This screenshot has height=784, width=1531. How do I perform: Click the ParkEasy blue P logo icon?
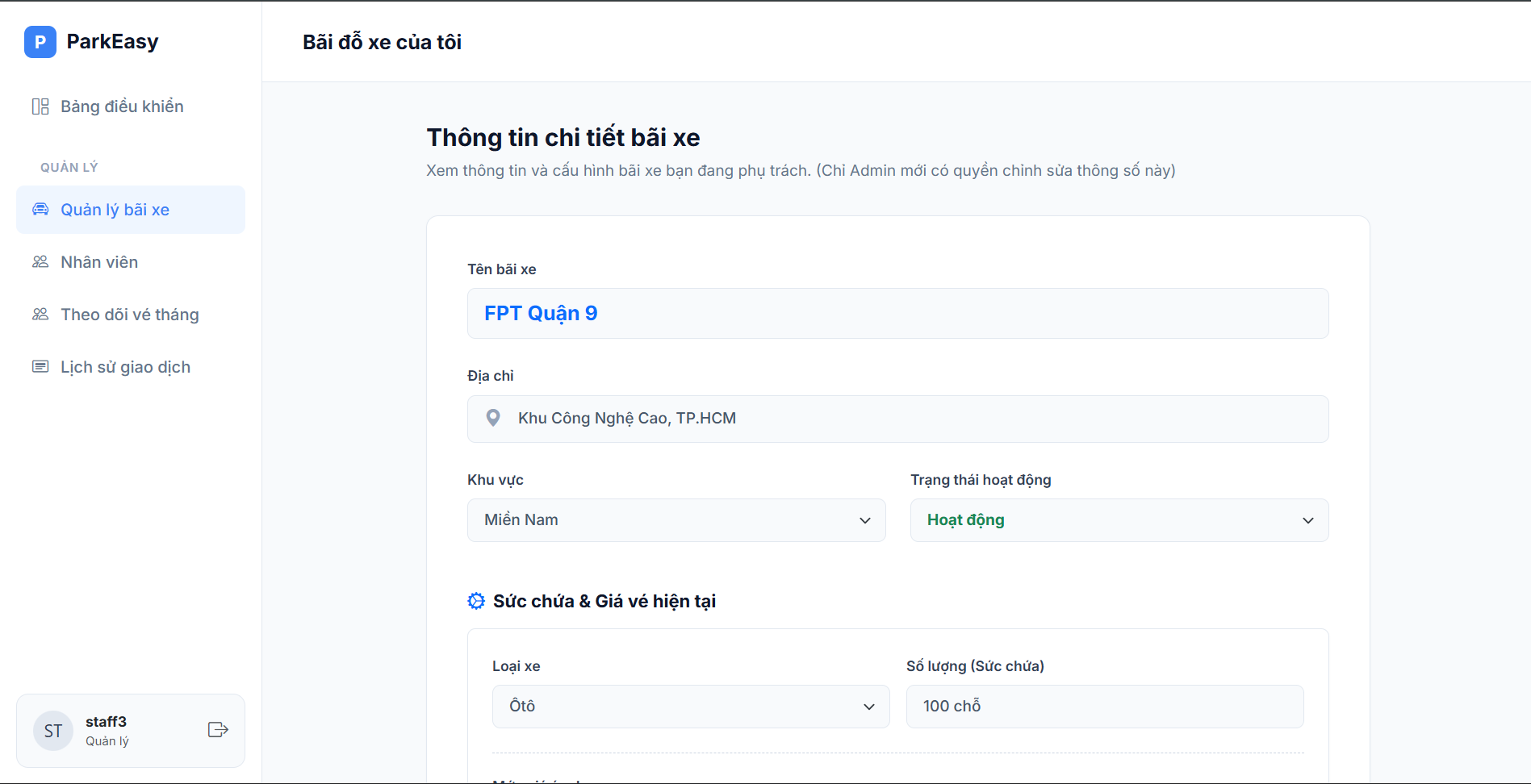coord(40,42)
